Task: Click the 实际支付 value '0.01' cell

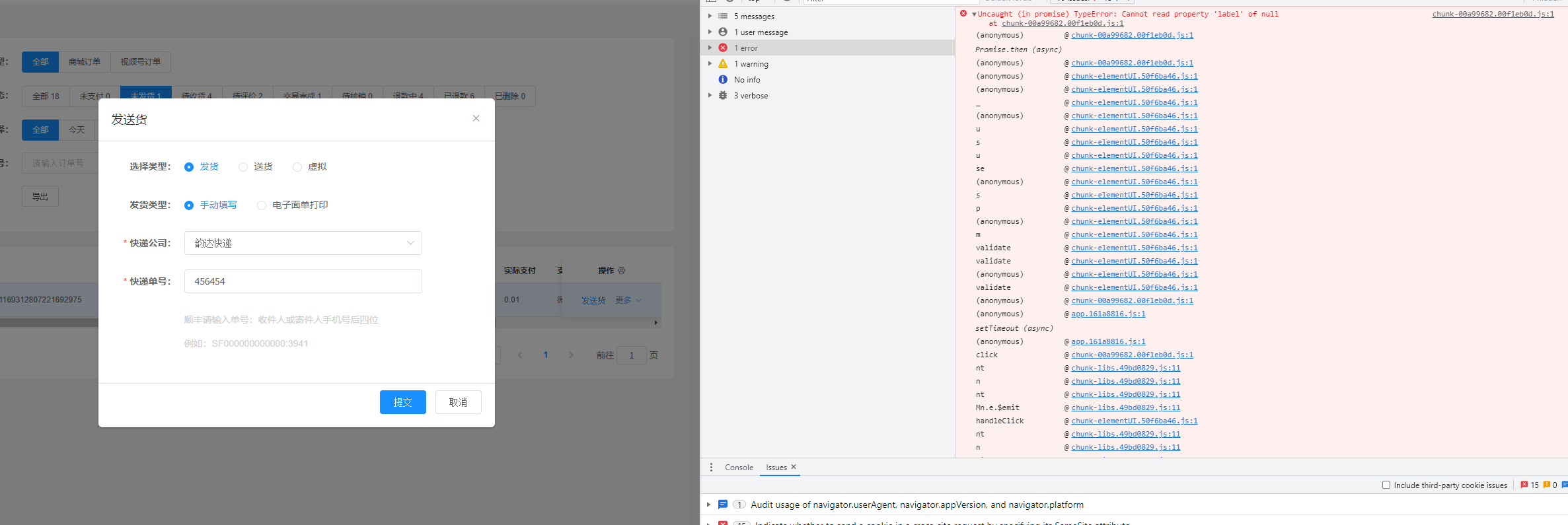Action: click(x=511, y=300)
